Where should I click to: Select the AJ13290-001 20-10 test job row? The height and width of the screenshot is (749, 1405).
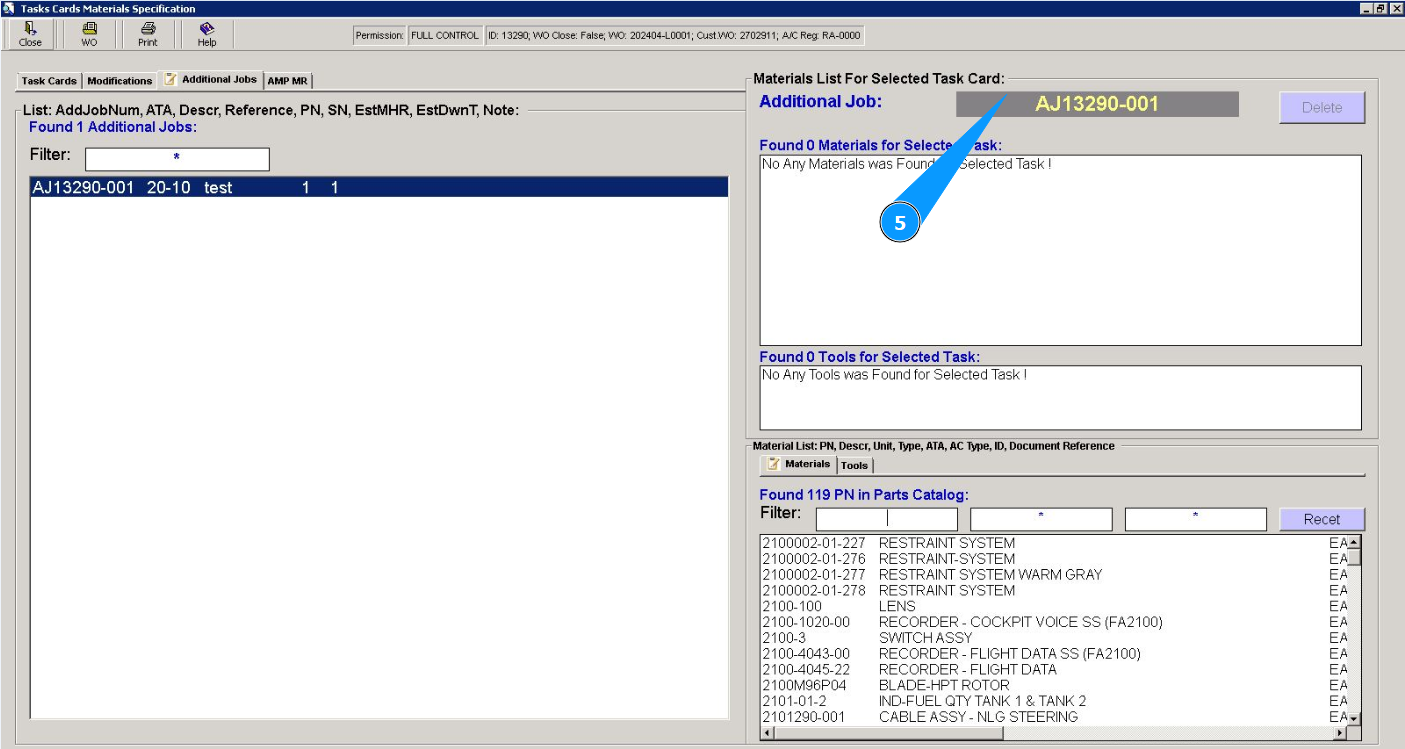tap(379, 187)
